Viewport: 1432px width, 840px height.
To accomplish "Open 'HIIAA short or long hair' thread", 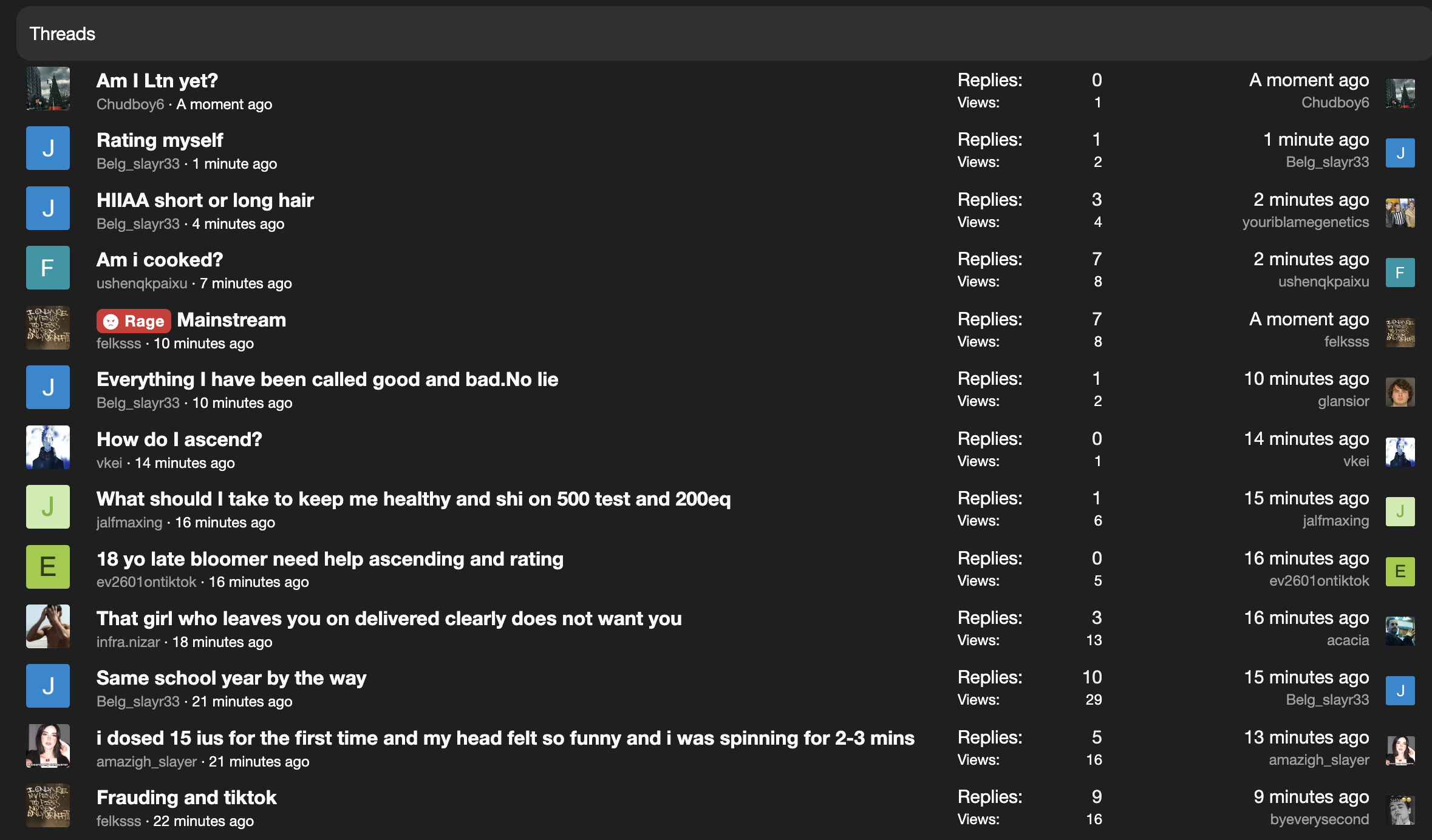I will pyautogui.click(x=205, y=200).
